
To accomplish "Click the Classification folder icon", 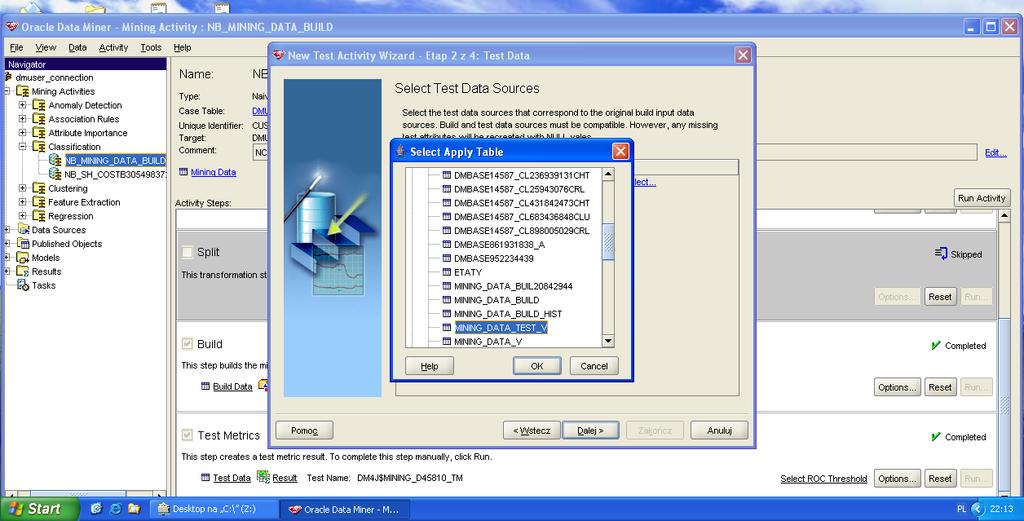I will tap(39, 146).
